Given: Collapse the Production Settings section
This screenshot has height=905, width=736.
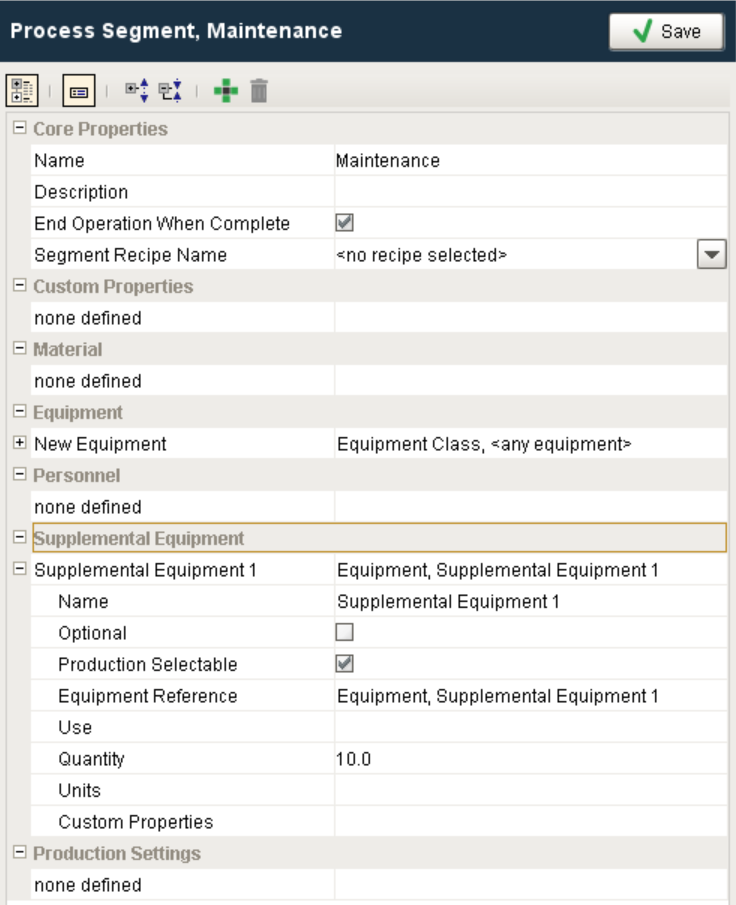Looking at the screenshot, I should (19, 853).
